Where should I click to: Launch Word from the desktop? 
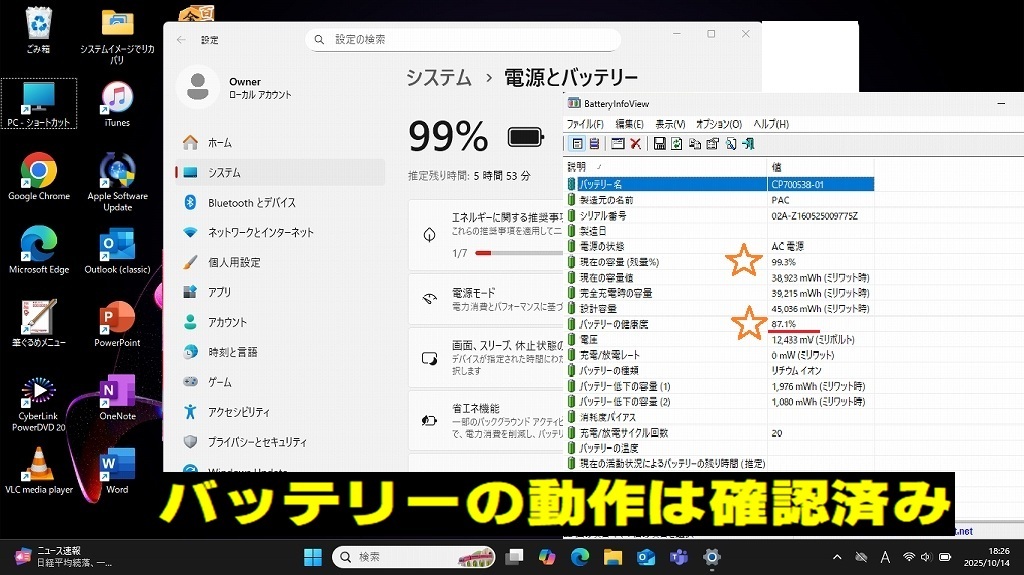pos(118,470)
